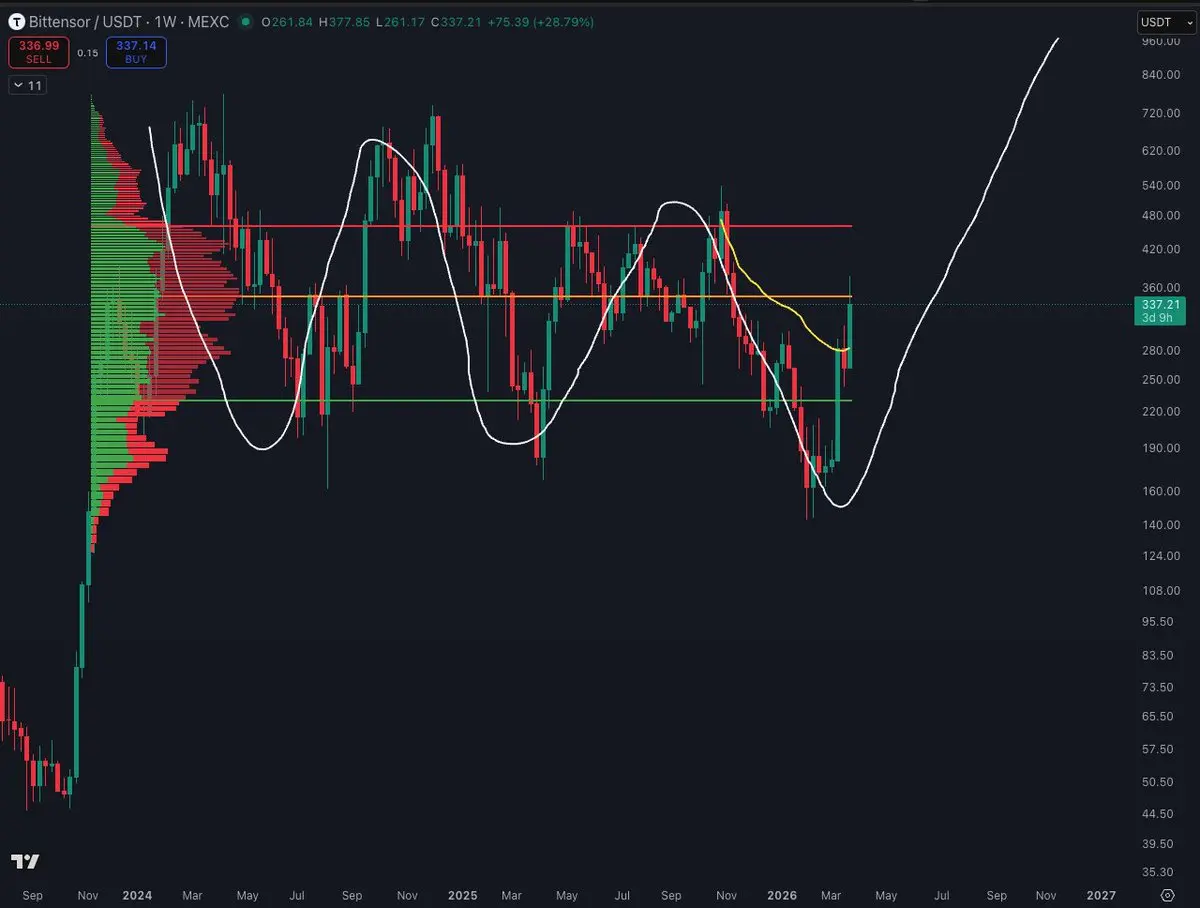Click the 140.00 price axis label
This screenshot has height=908, width=1200.
point(1163,524)
